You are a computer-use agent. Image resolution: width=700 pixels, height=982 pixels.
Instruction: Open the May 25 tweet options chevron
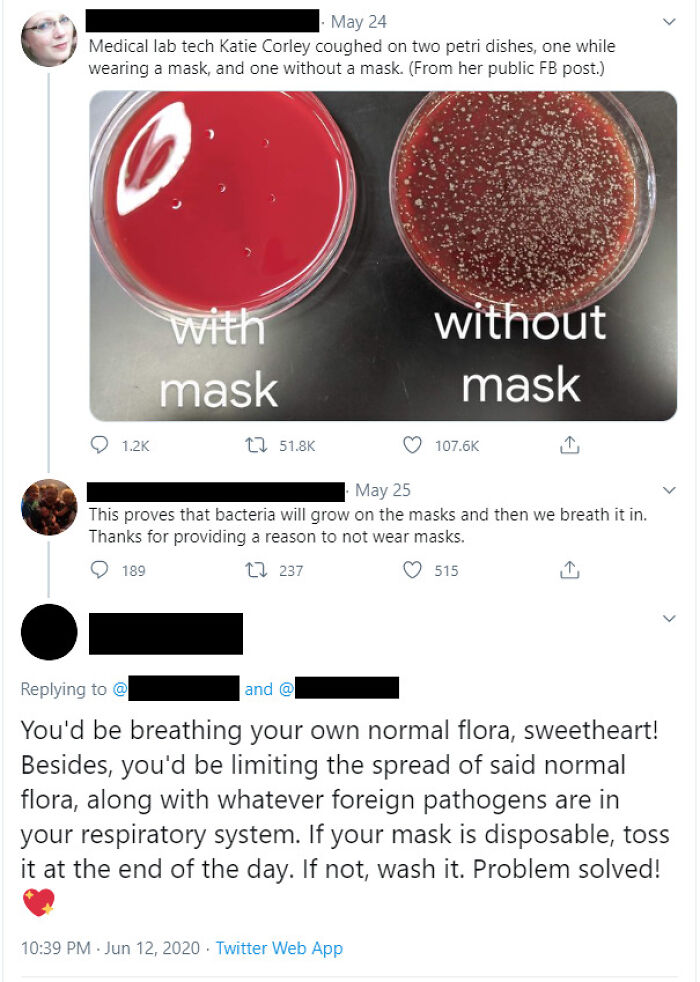[x=668, y=491]
